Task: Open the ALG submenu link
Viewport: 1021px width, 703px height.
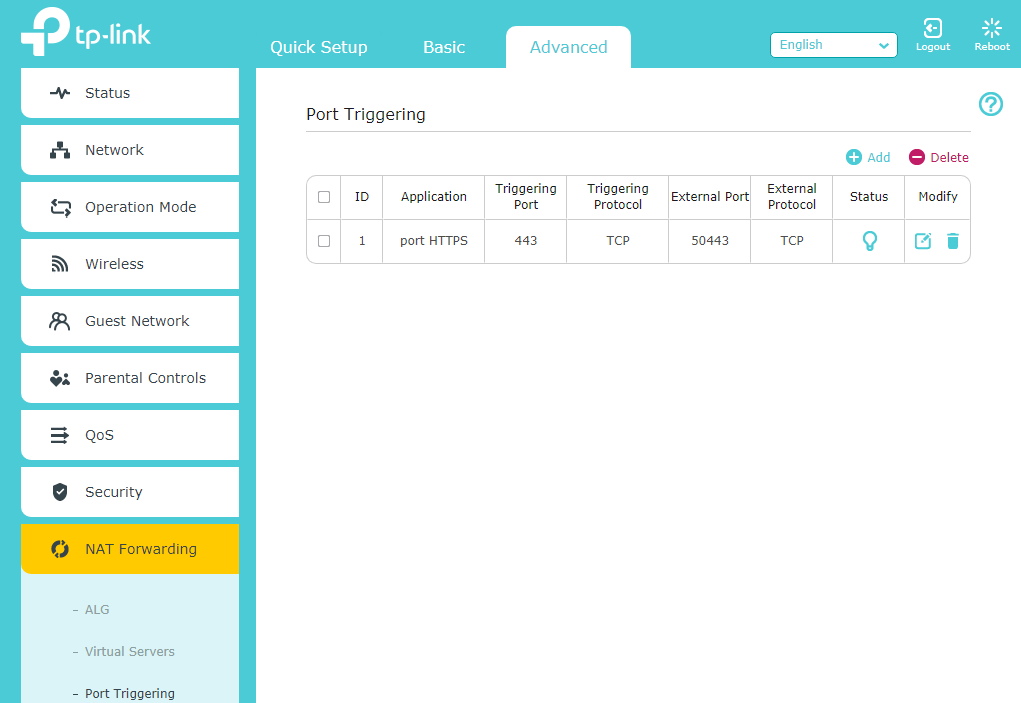Action: [x=97, y=610]
